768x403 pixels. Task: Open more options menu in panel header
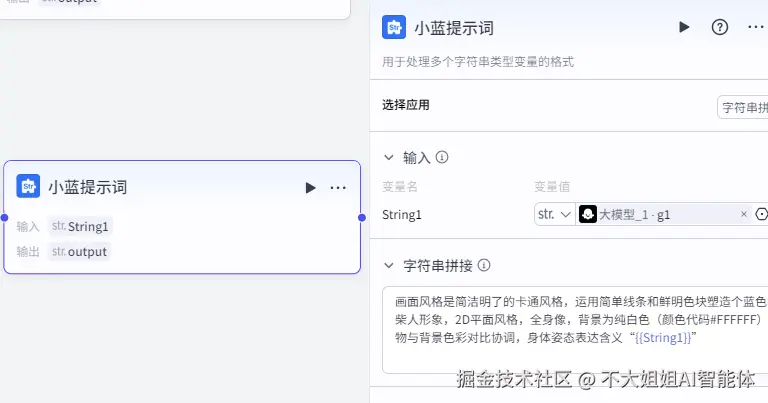coord(756,27)
